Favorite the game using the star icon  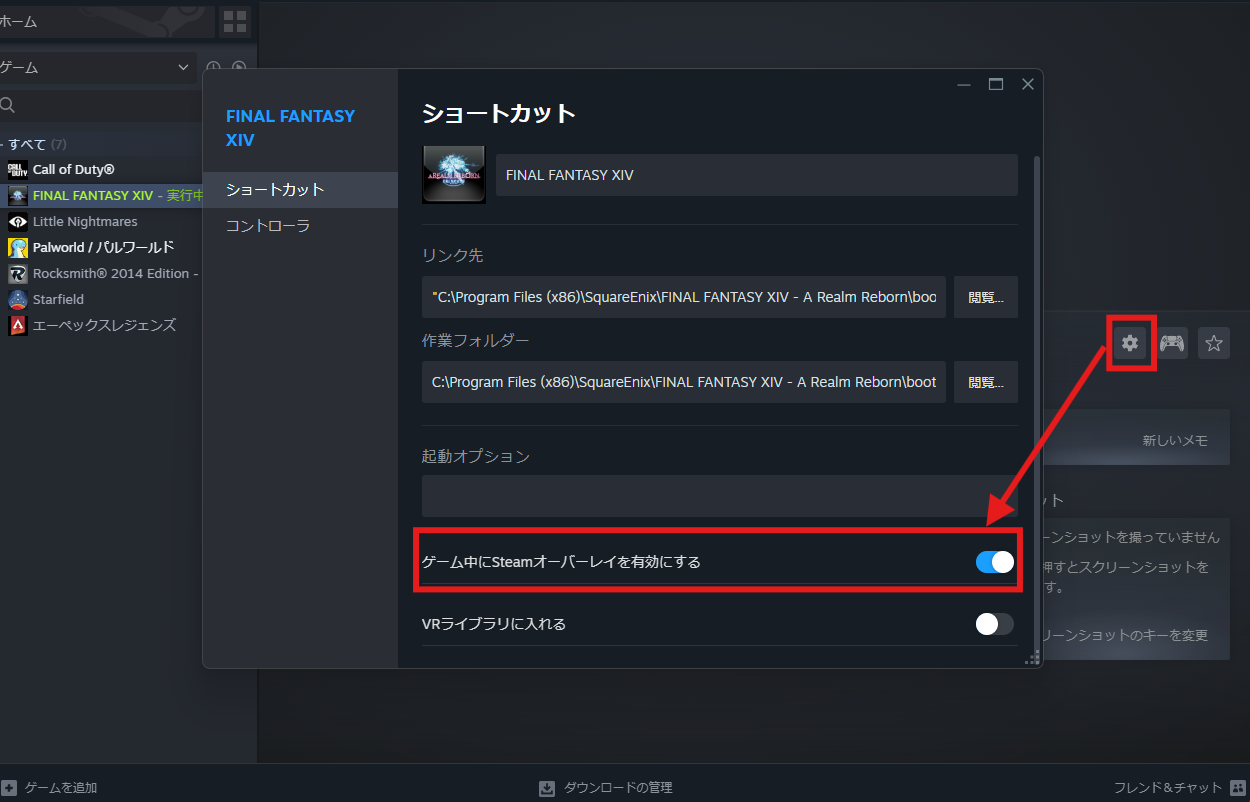(x=1213, y=343)
